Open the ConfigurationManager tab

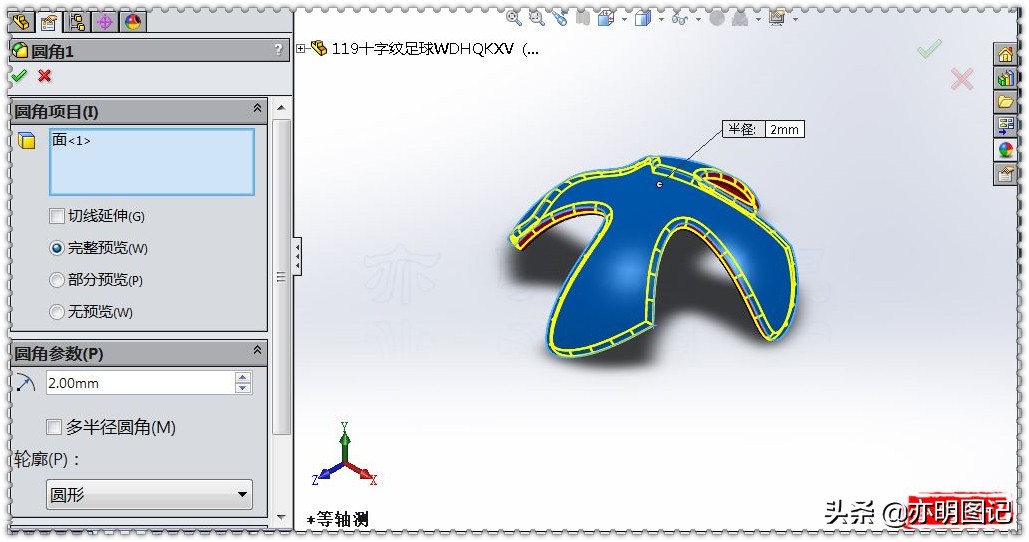point(77,22)
